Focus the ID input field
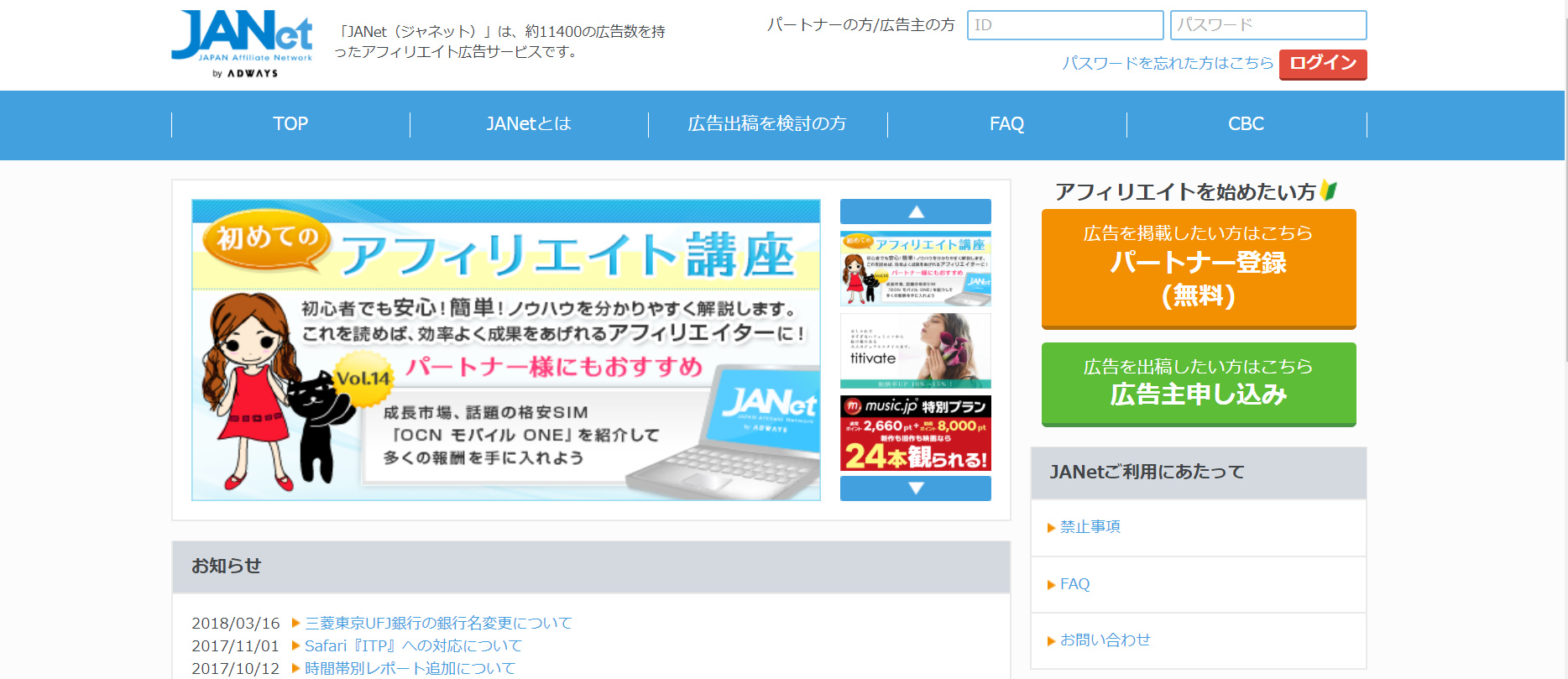This screenshot has height=679, width=1568. click(x=1065, y=25)
